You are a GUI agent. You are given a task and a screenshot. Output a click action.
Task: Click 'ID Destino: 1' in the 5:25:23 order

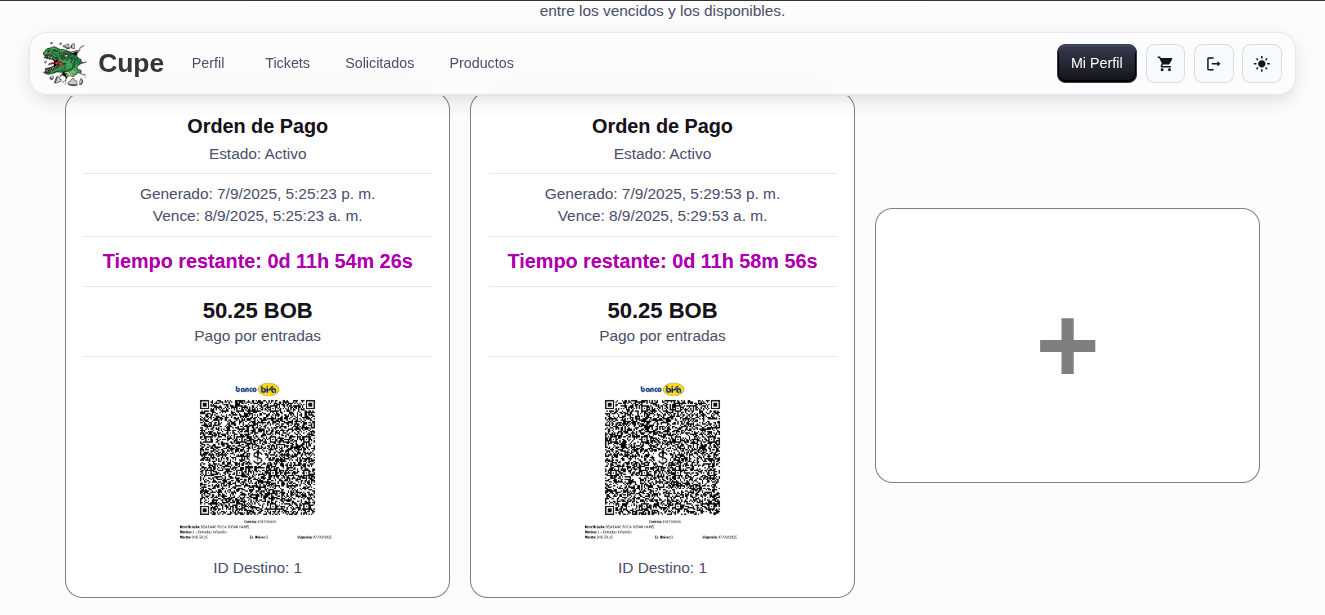258,568
